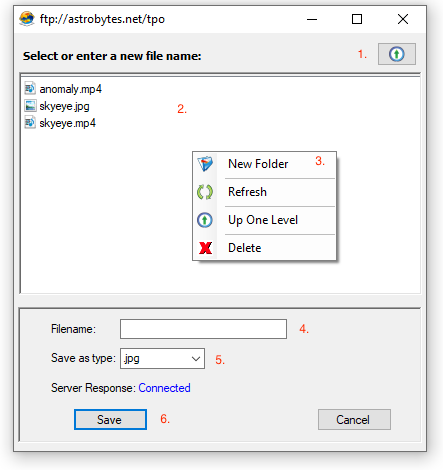Click the red X Delete icon
The height and width of the screenshot is (470, 443).
click(205, 248)
